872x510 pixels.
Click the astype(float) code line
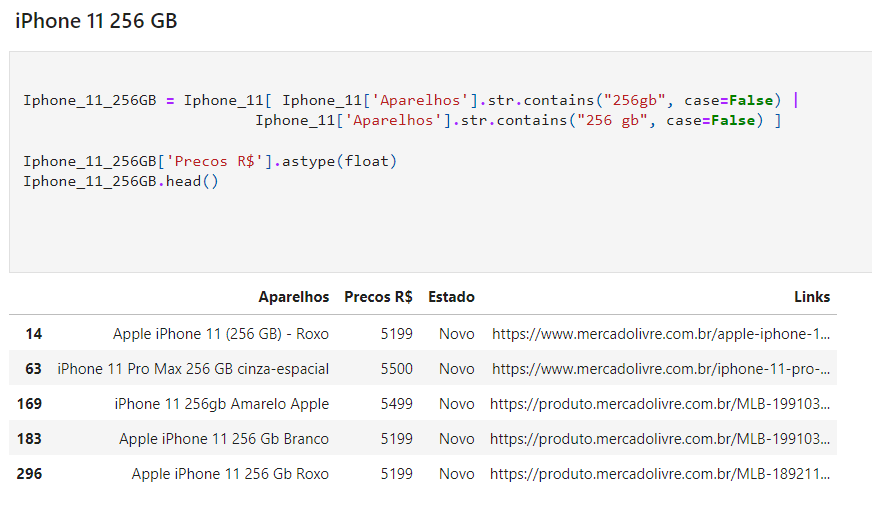210,161
